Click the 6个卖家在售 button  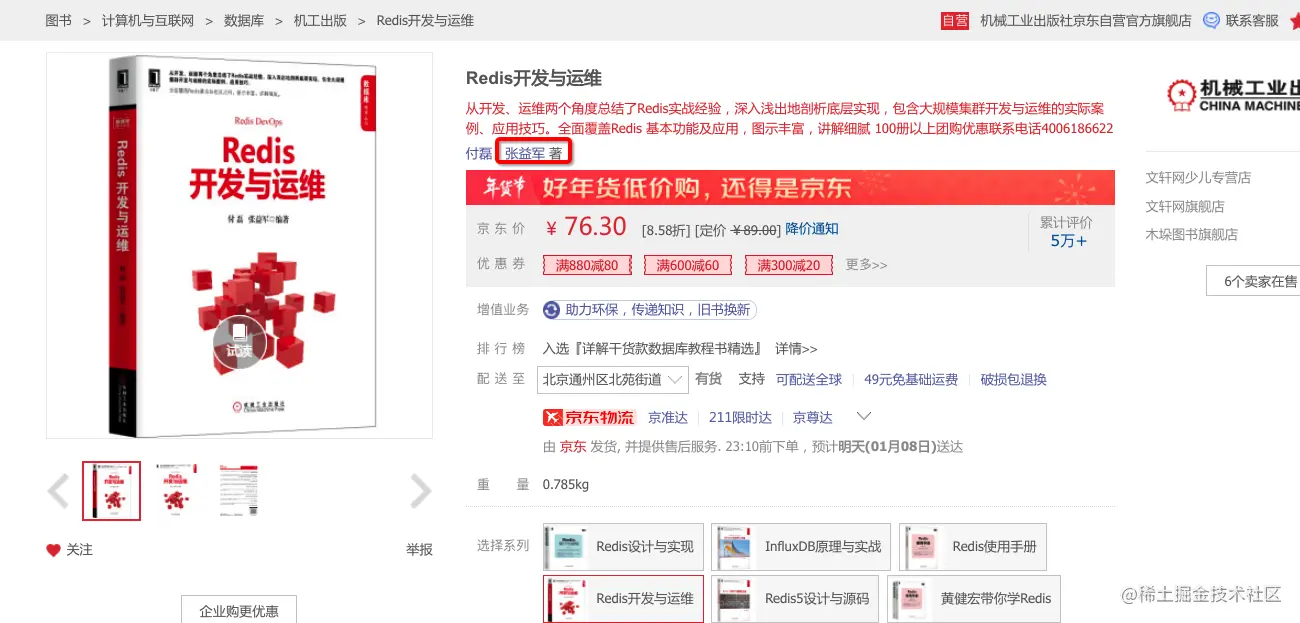pos(1253,281)
